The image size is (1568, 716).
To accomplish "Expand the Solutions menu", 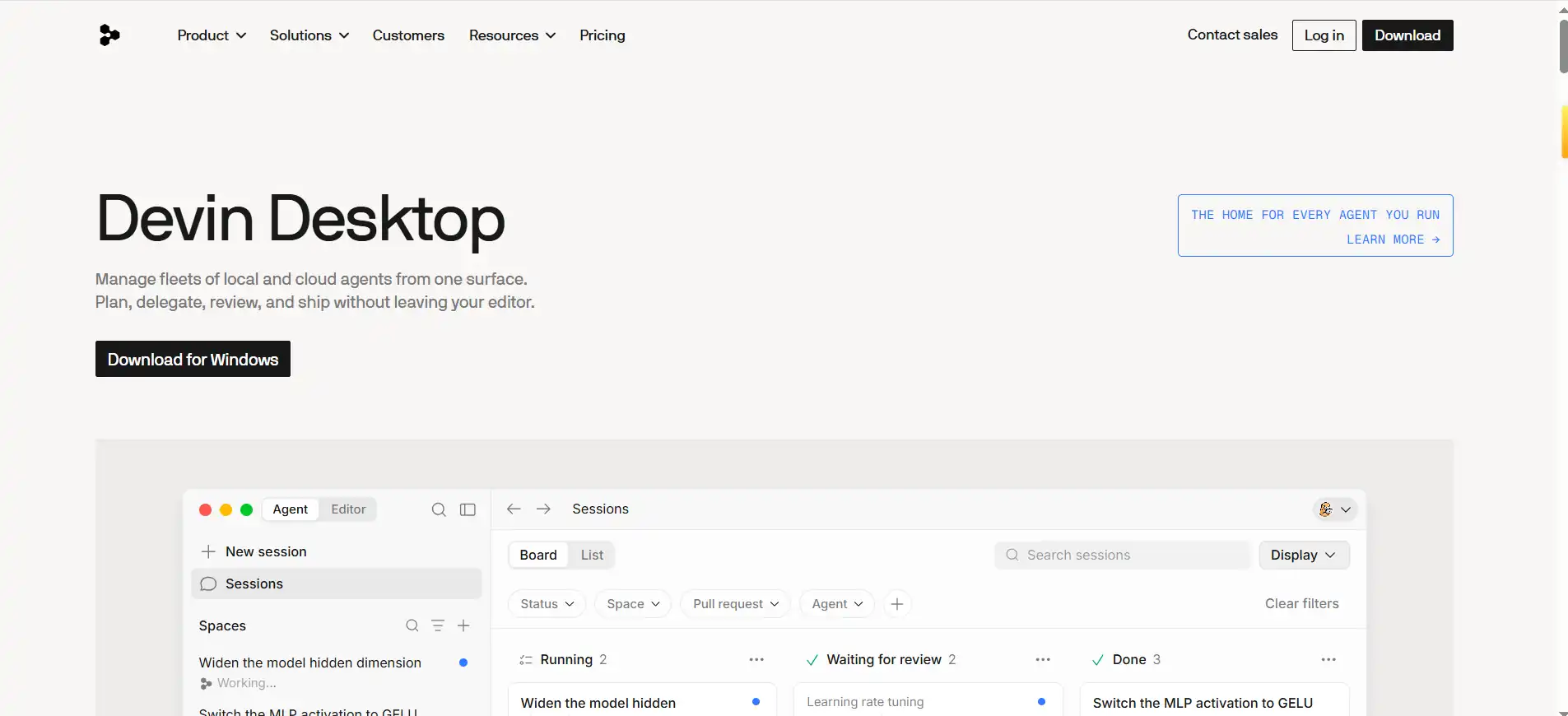I will coord(309,35).
